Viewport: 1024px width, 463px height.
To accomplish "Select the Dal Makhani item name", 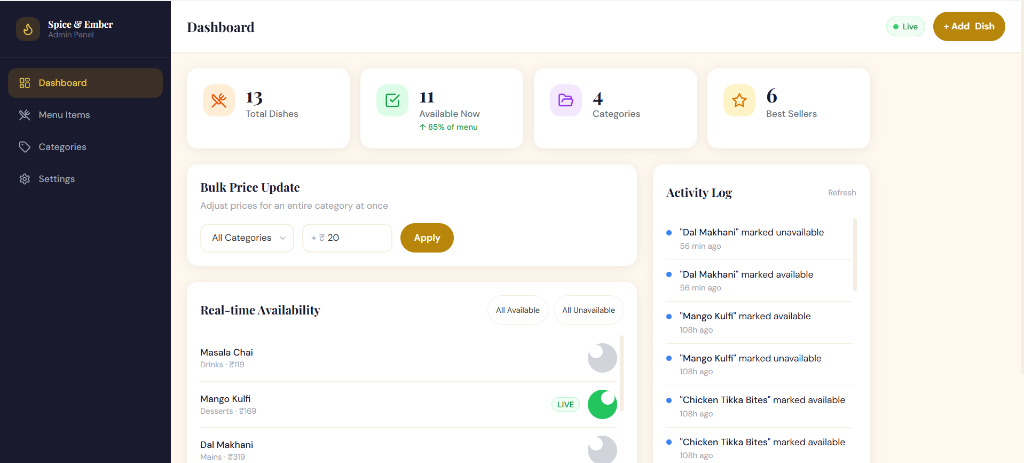I will click(227, 445).
